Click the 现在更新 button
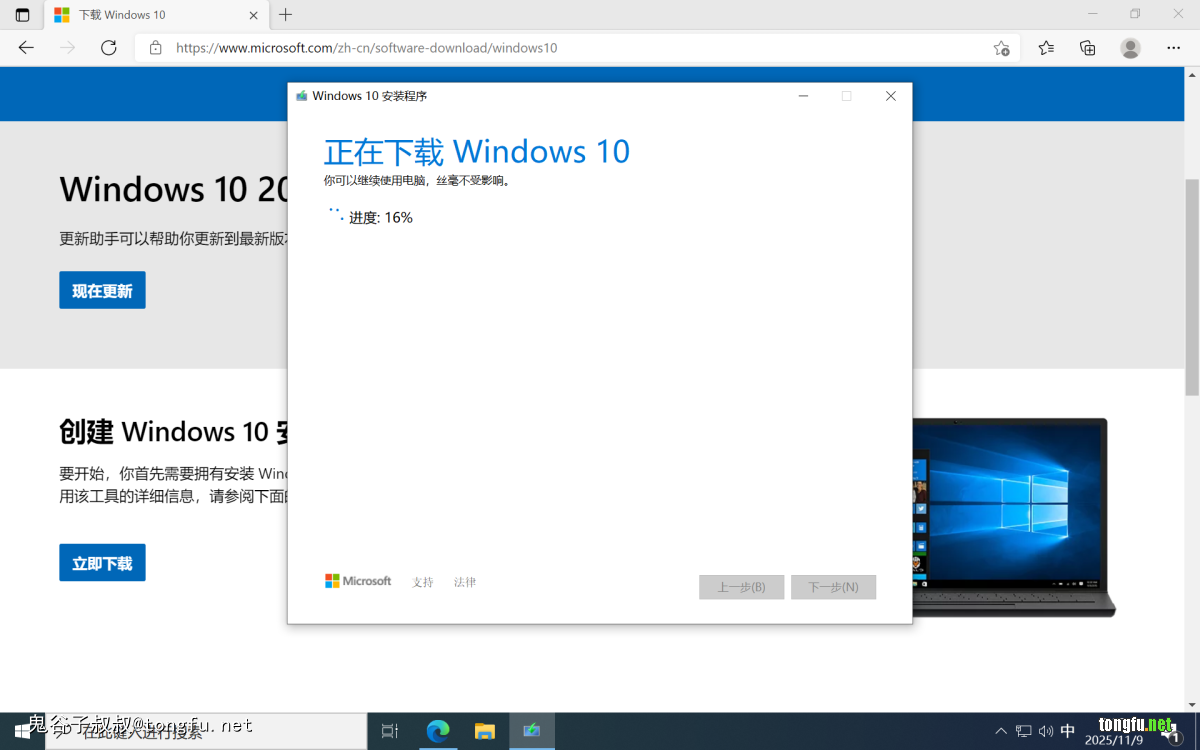This screenshot has height=750, width=1200. click(x=102, y=290)
